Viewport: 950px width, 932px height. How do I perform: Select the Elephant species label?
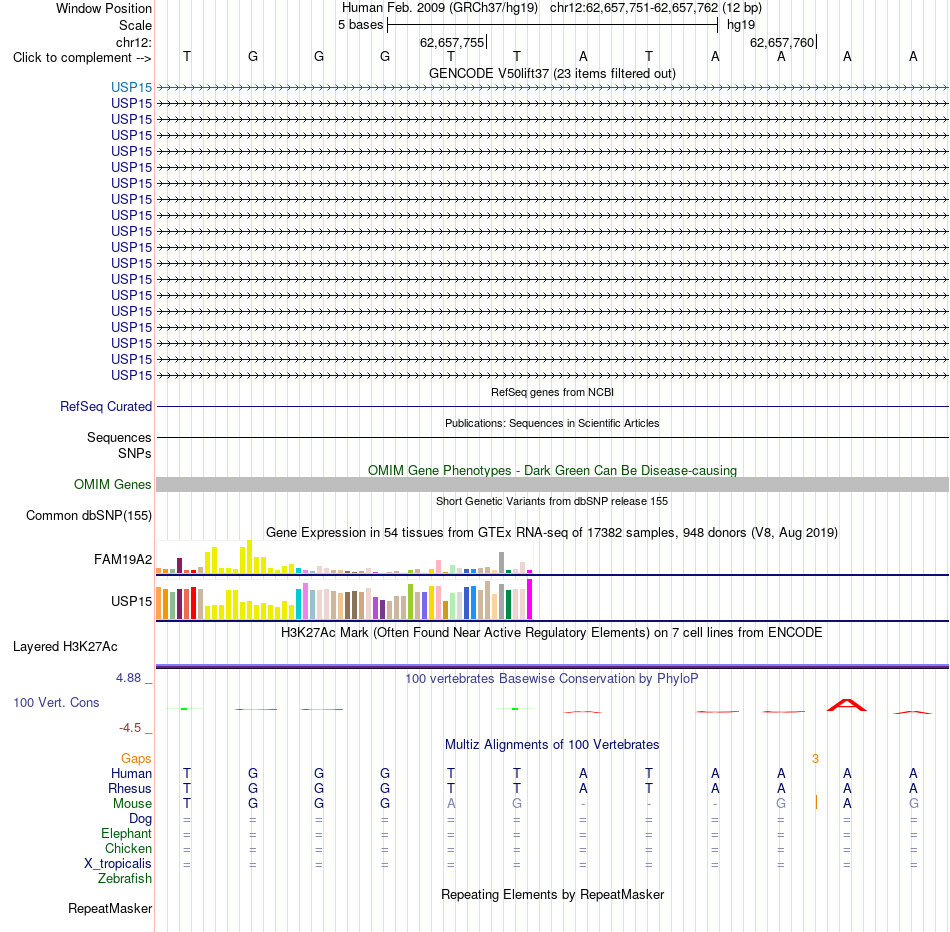click(126, 834)
